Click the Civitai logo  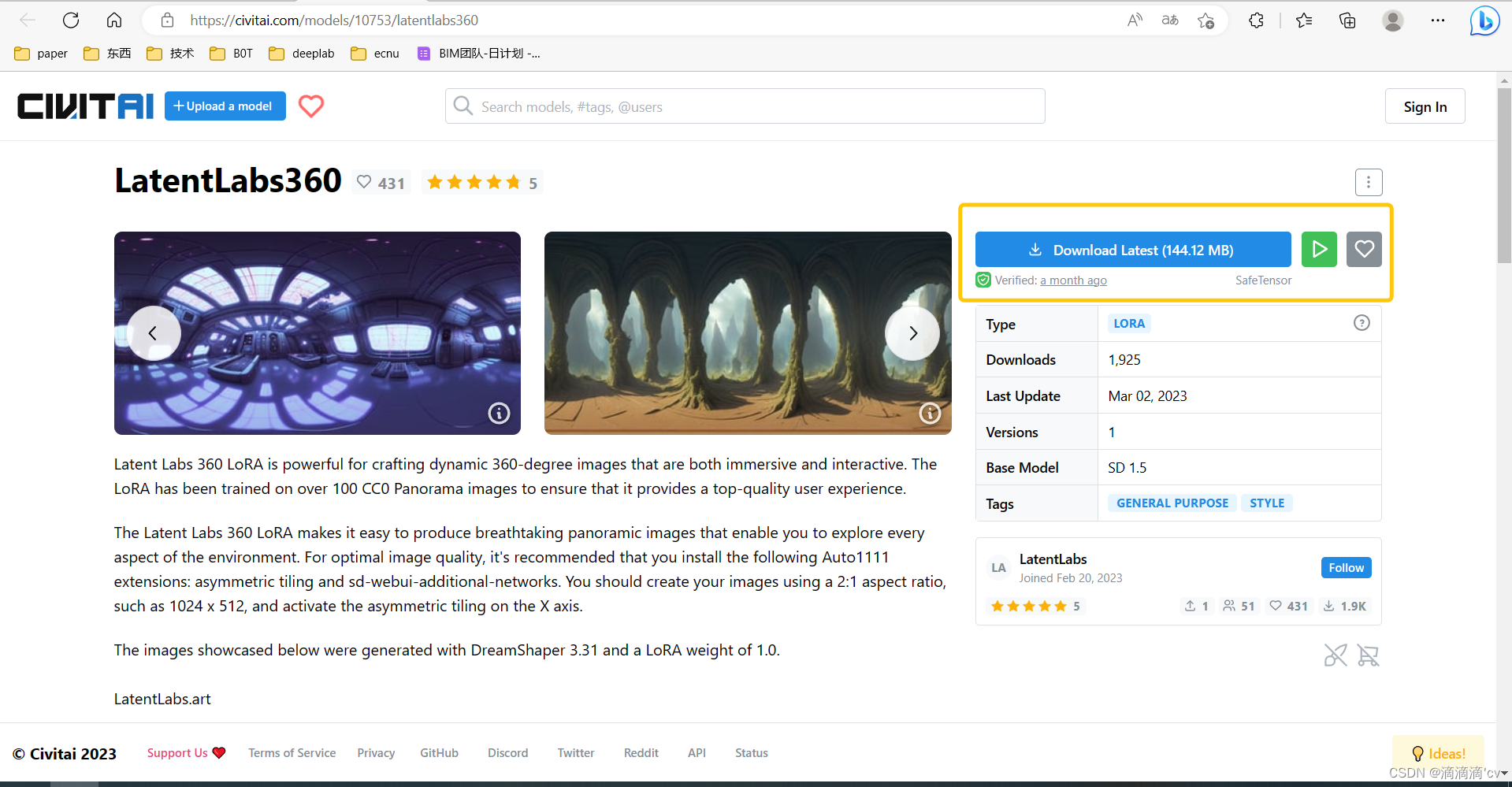pyautogui.click(x=85, y=106)
